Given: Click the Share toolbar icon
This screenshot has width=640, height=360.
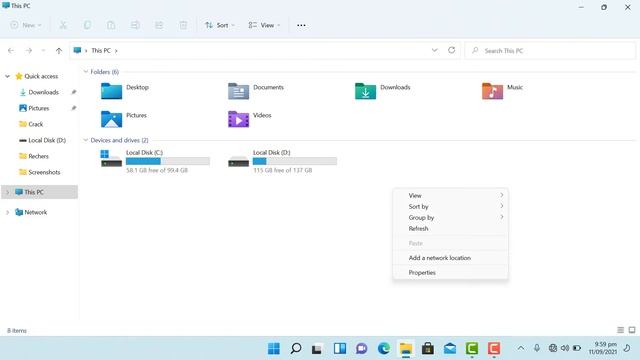Looking at the screenshot, I should coord(159,25).
